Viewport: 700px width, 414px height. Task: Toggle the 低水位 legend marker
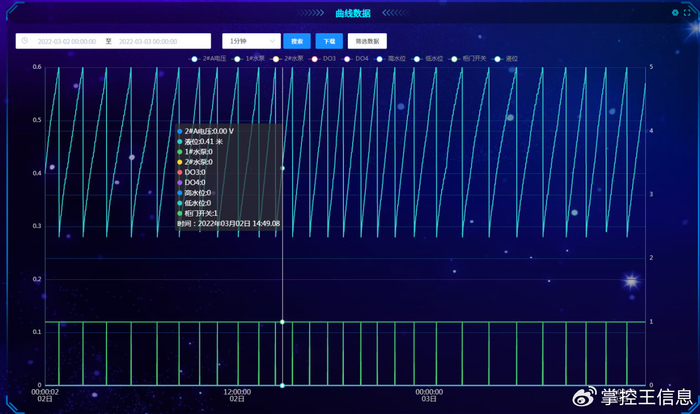point(432,59)
